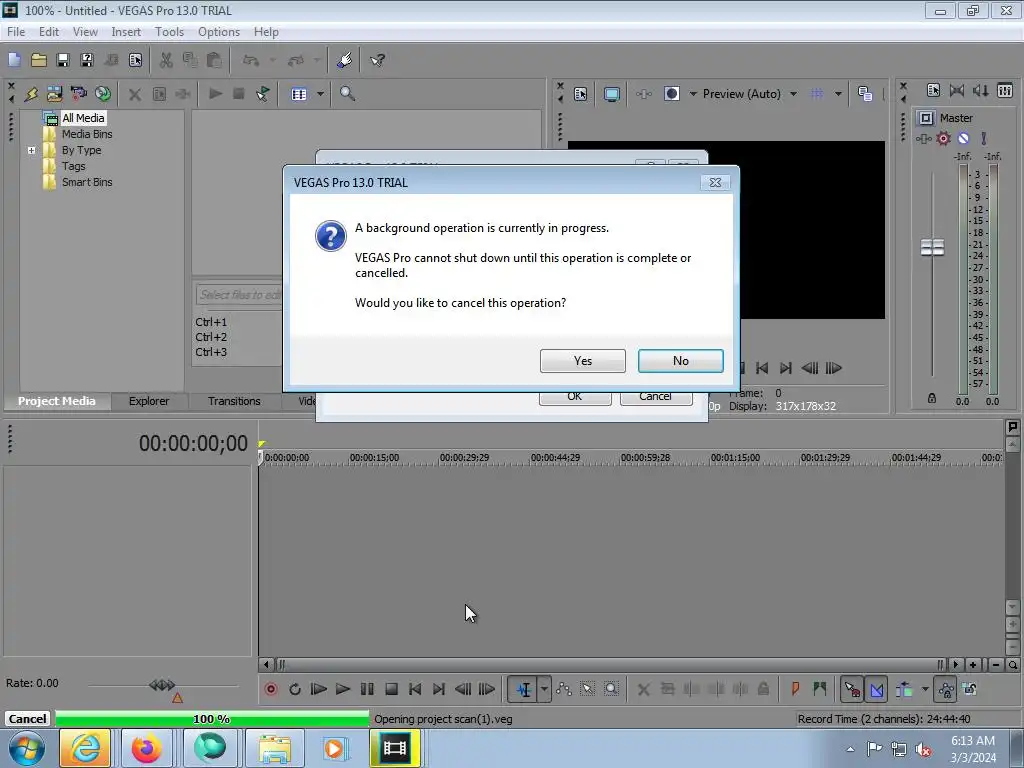Click the Save As icon with the question mark
The height and width of the screenshot is (768, 1024).
click(x=87, y=60)
